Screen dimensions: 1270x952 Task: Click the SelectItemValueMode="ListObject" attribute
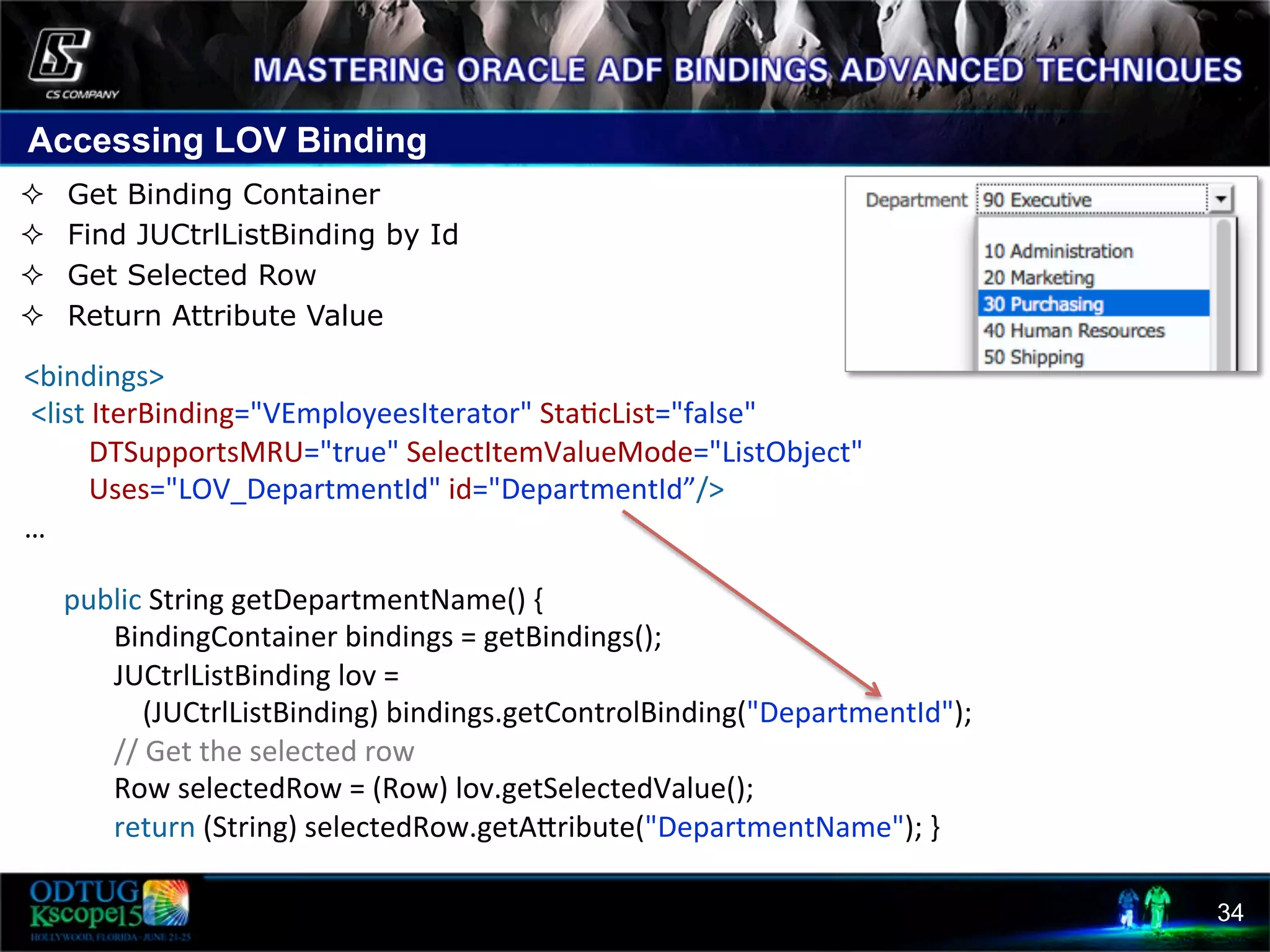(x=634, y=452)
